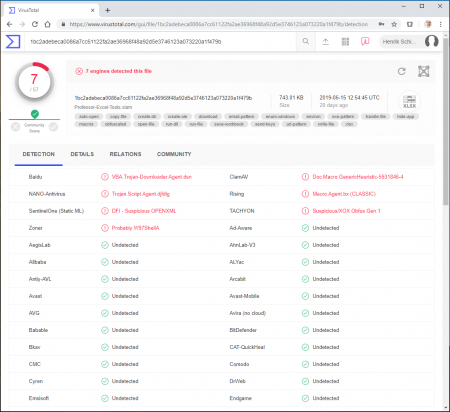The width and height of the screenshot is (450, 412).
Task: Click the Avira (no cloud) engine name
Action: tap(248, 313)
